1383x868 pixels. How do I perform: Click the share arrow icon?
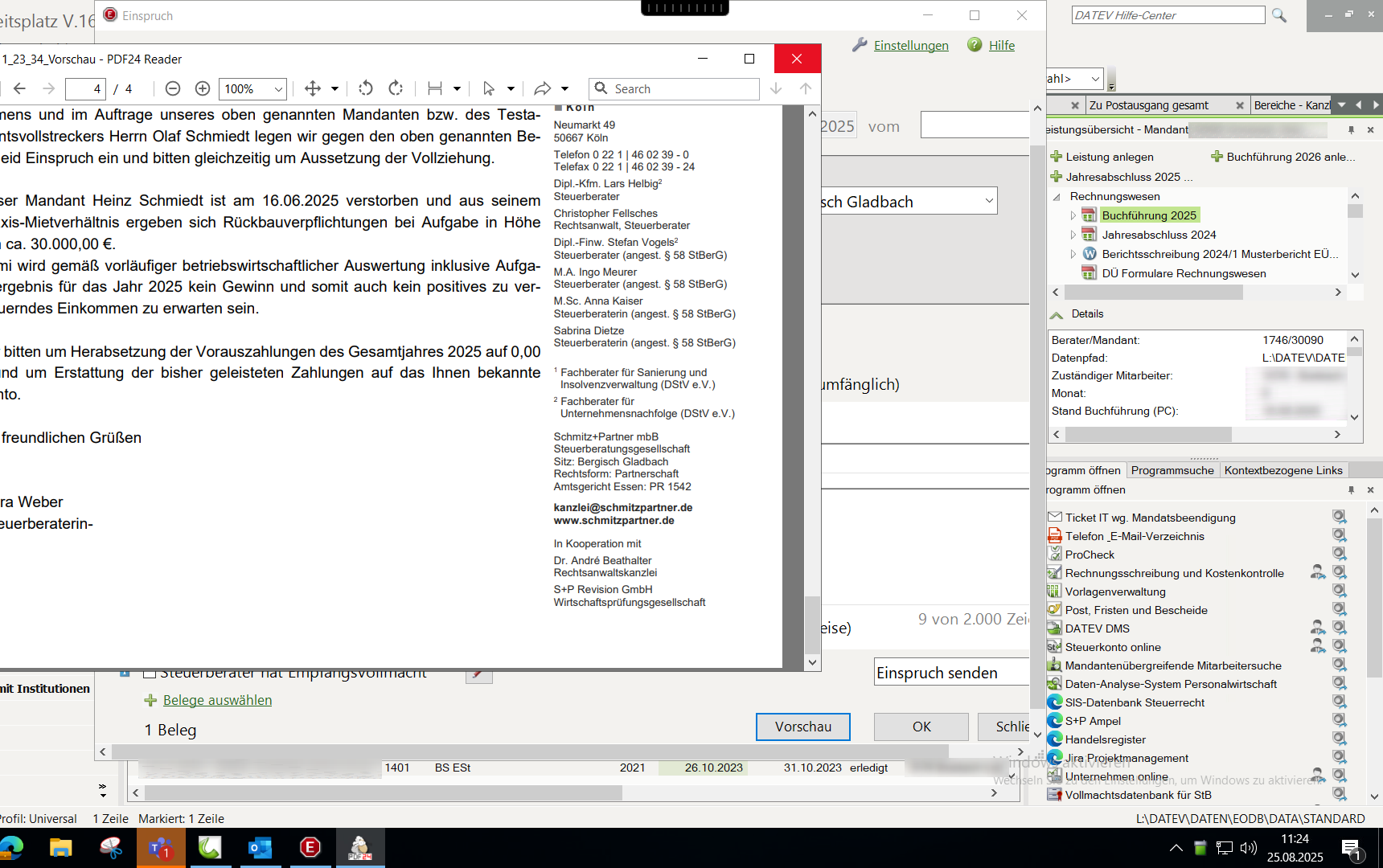543,88
